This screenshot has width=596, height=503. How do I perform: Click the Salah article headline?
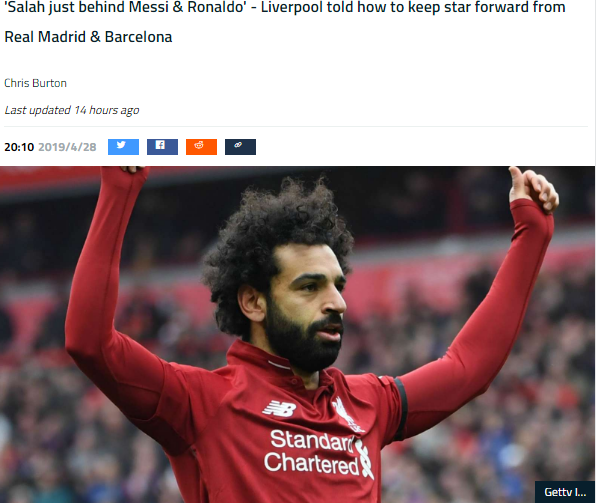[285, 22]
